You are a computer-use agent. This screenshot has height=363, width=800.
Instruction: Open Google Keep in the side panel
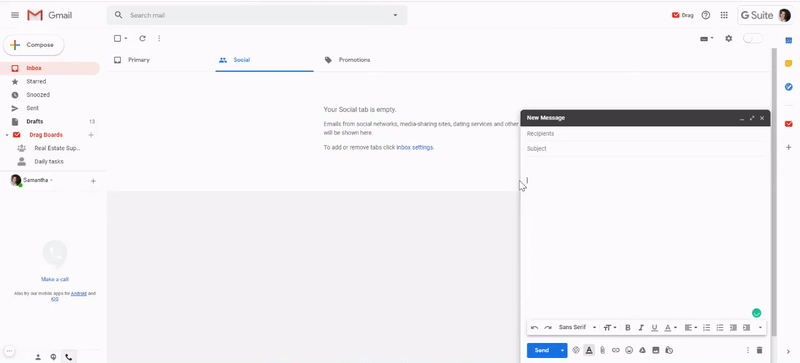pos(788,63)
